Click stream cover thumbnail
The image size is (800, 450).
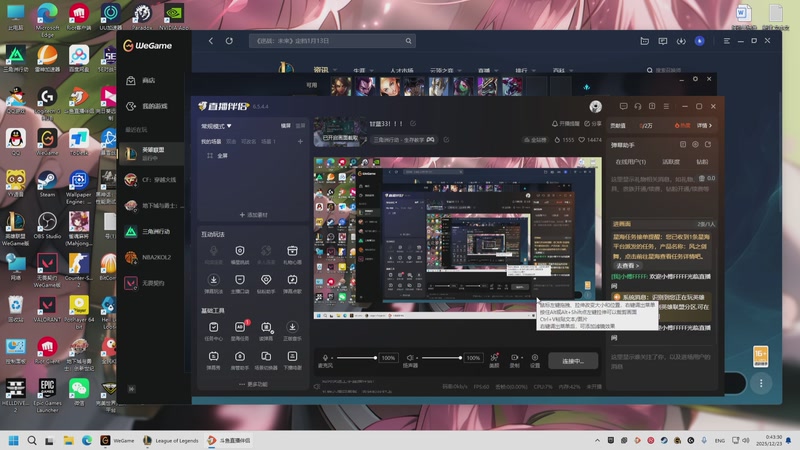pyautogui.click(x=340, y=132)
